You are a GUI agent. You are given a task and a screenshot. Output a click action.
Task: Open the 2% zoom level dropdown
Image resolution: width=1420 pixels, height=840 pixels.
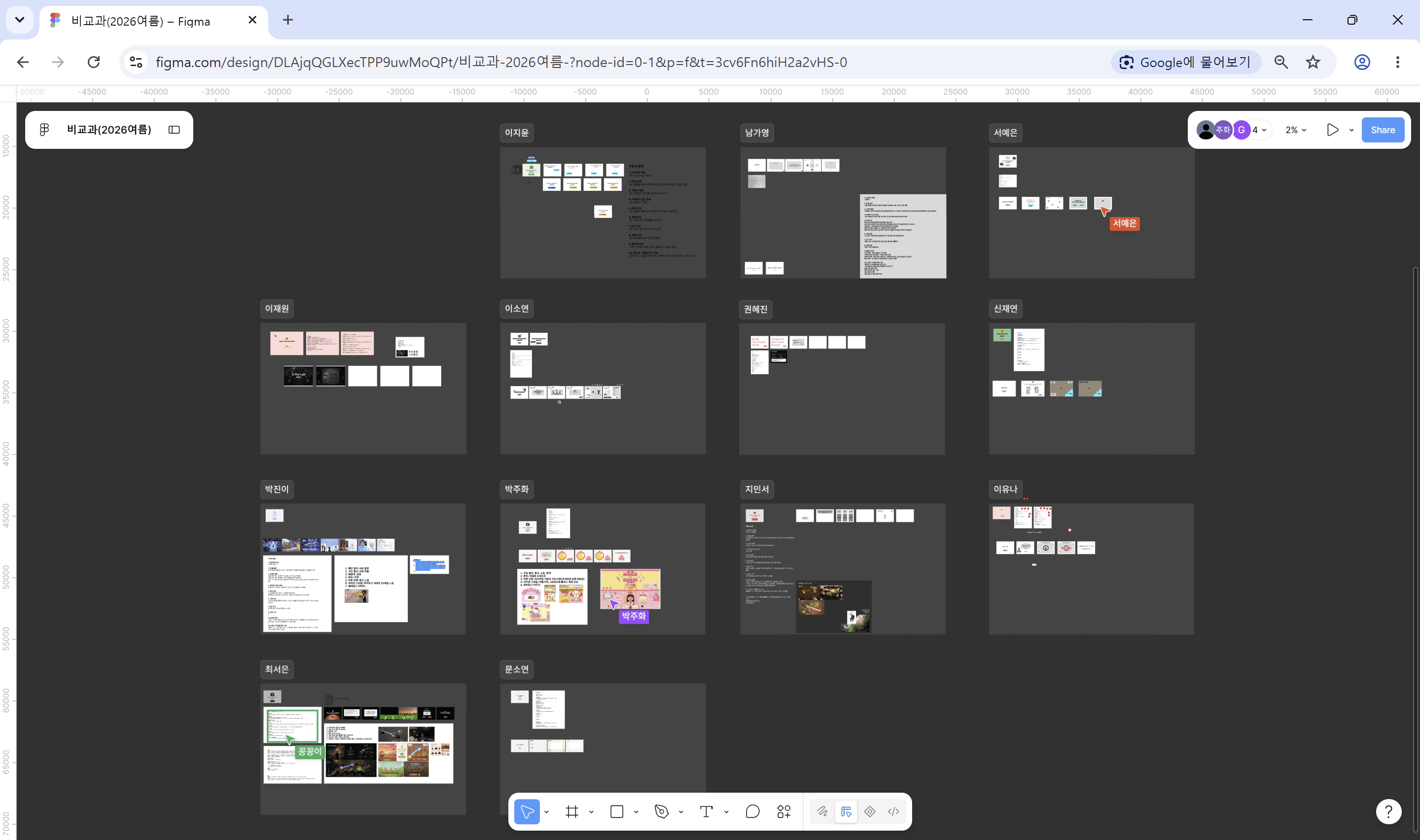point(1296,130)
